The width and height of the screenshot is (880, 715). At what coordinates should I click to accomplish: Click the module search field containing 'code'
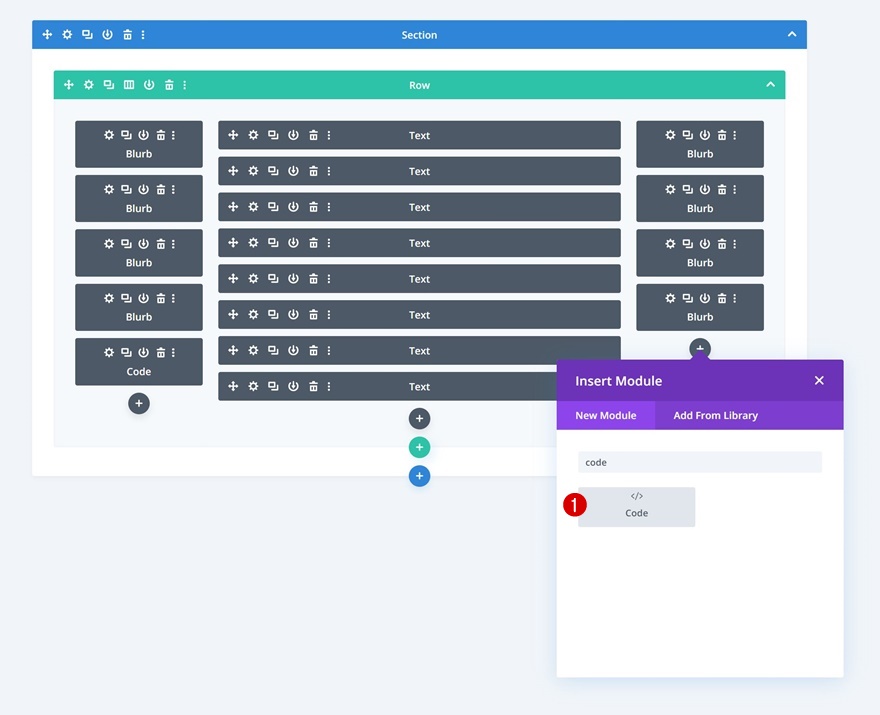[700, 462]
